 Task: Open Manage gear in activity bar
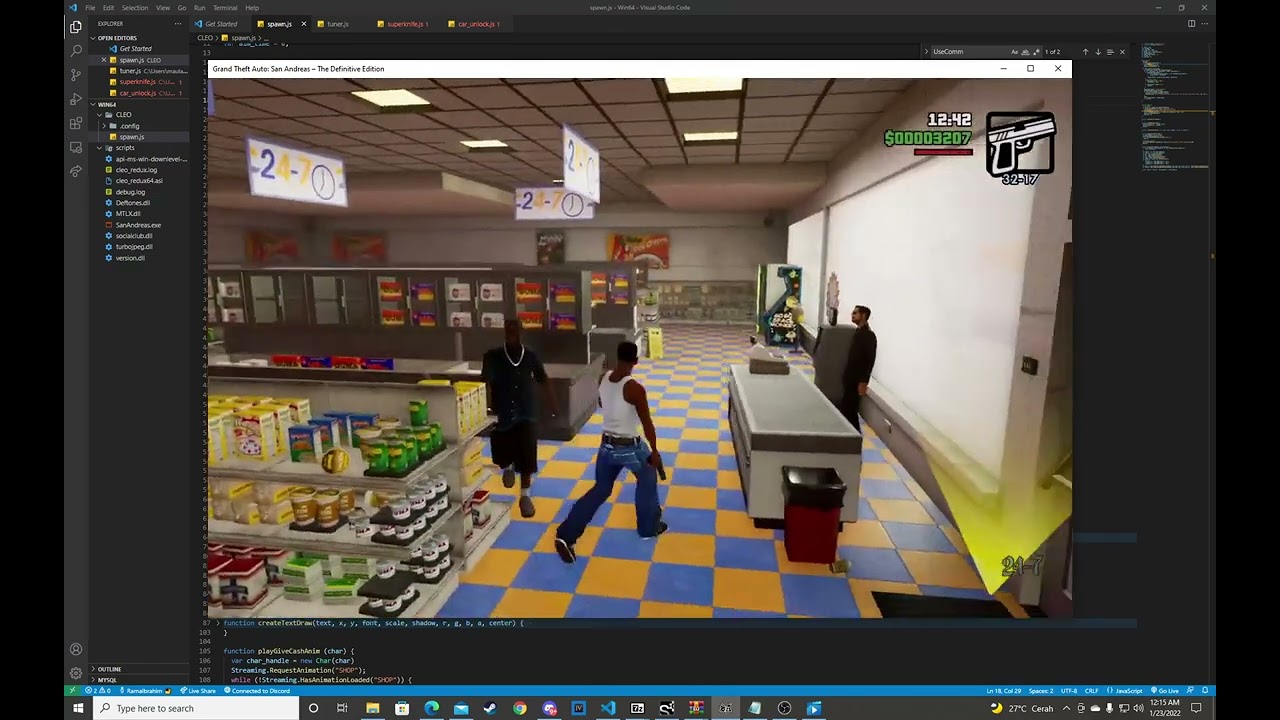click(76, 673)
